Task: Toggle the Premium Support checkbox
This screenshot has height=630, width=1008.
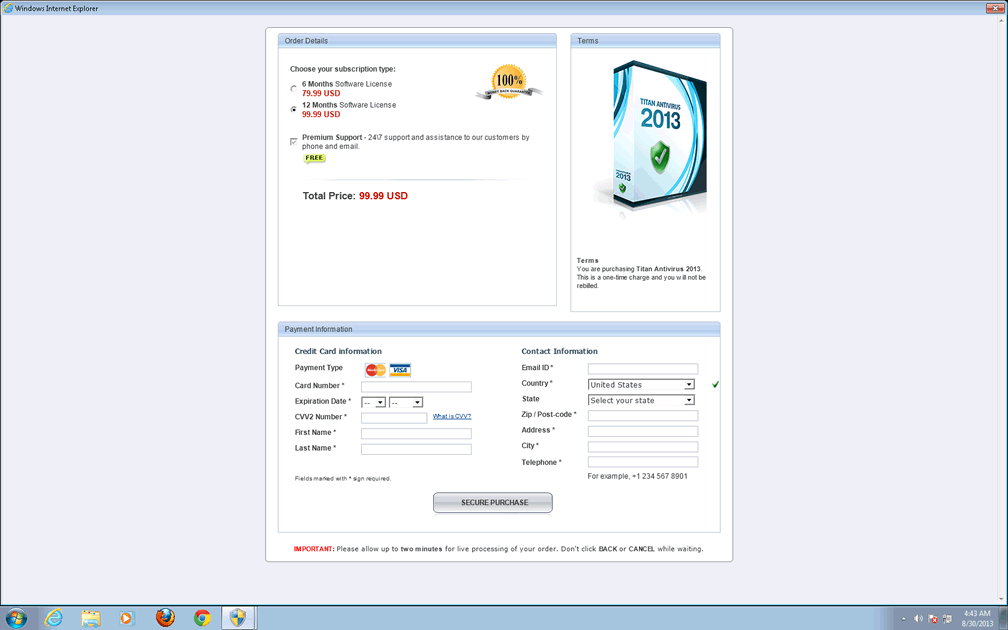Action: pos(294,142)
